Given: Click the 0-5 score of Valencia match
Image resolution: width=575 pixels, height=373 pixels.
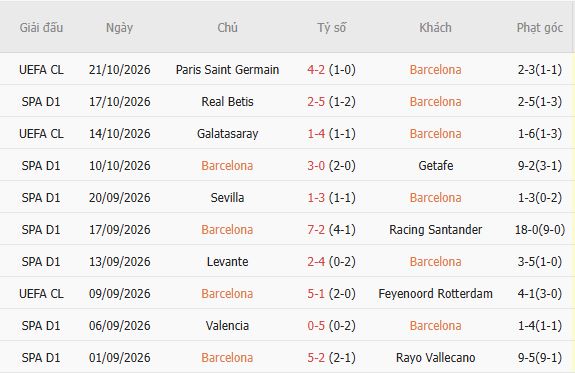Looking at the screenshot, I should 316,326.
